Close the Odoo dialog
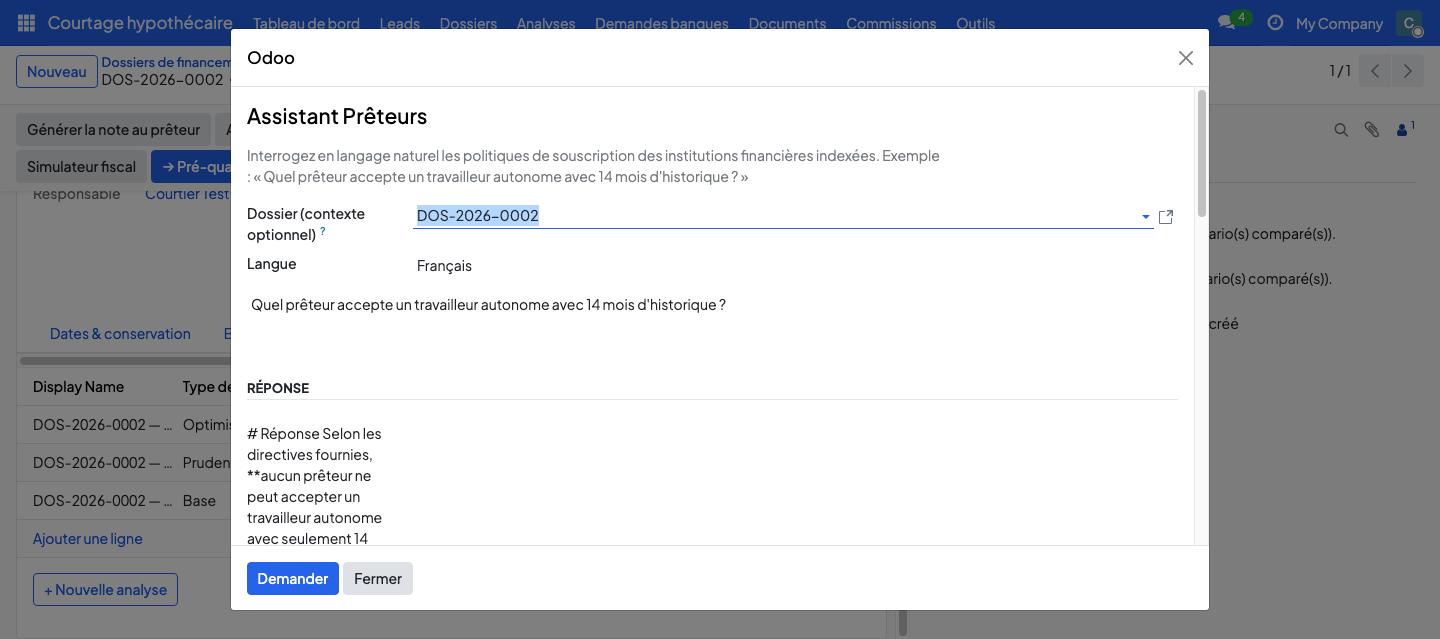The width and height of the screenshot is (1440, 639). 1186,58
